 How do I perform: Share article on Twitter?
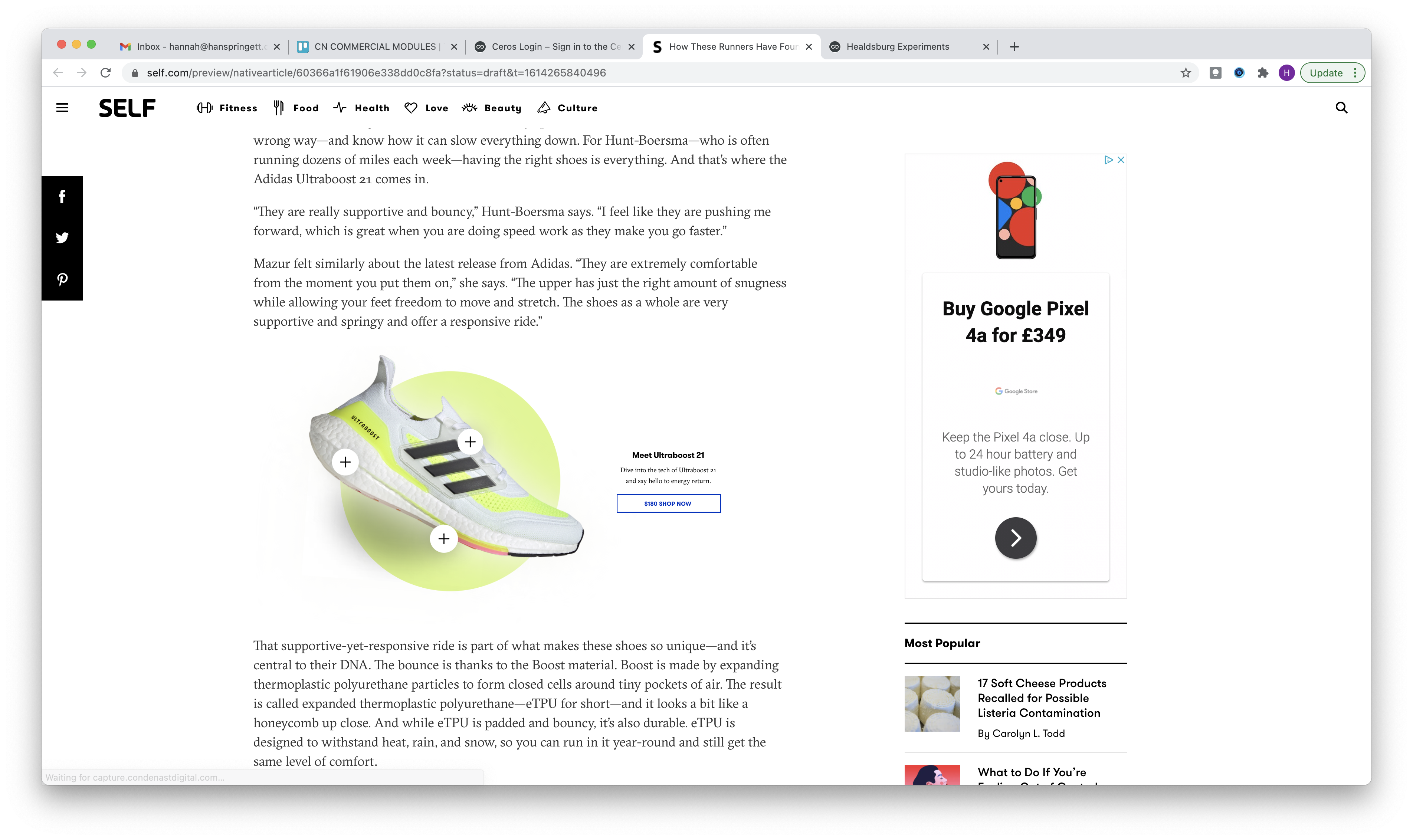tap(62, 238)
